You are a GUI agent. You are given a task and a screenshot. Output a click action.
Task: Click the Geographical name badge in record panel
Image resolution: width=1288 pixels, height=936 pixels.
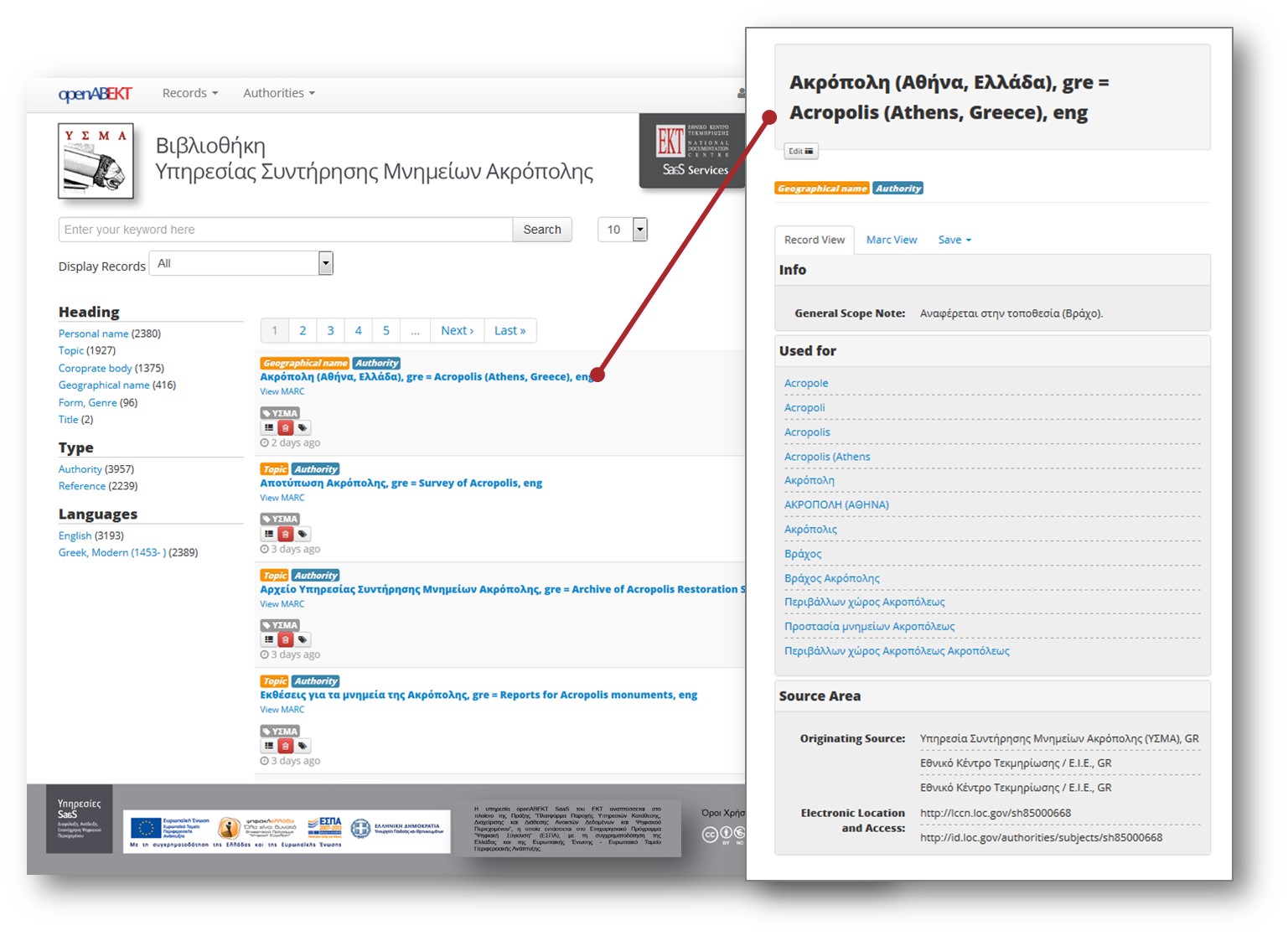tap(822, 189)
